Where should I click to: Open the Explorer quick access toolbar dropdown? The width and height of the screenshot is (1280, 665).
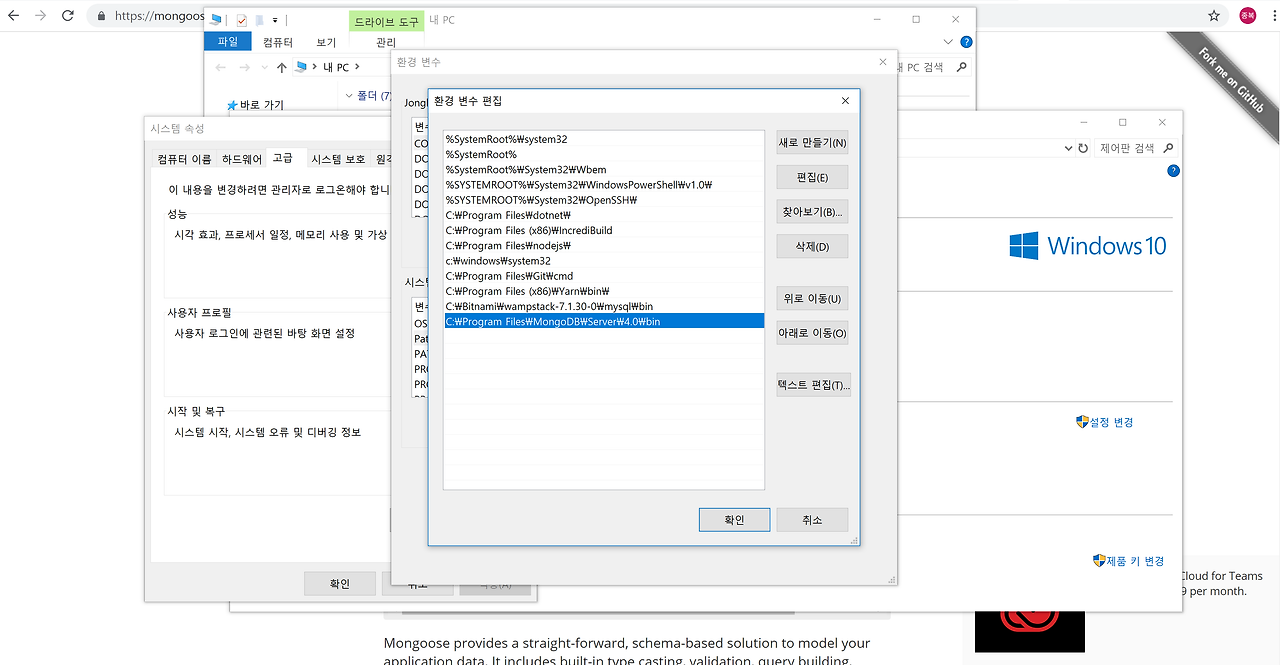click(275, 20)
